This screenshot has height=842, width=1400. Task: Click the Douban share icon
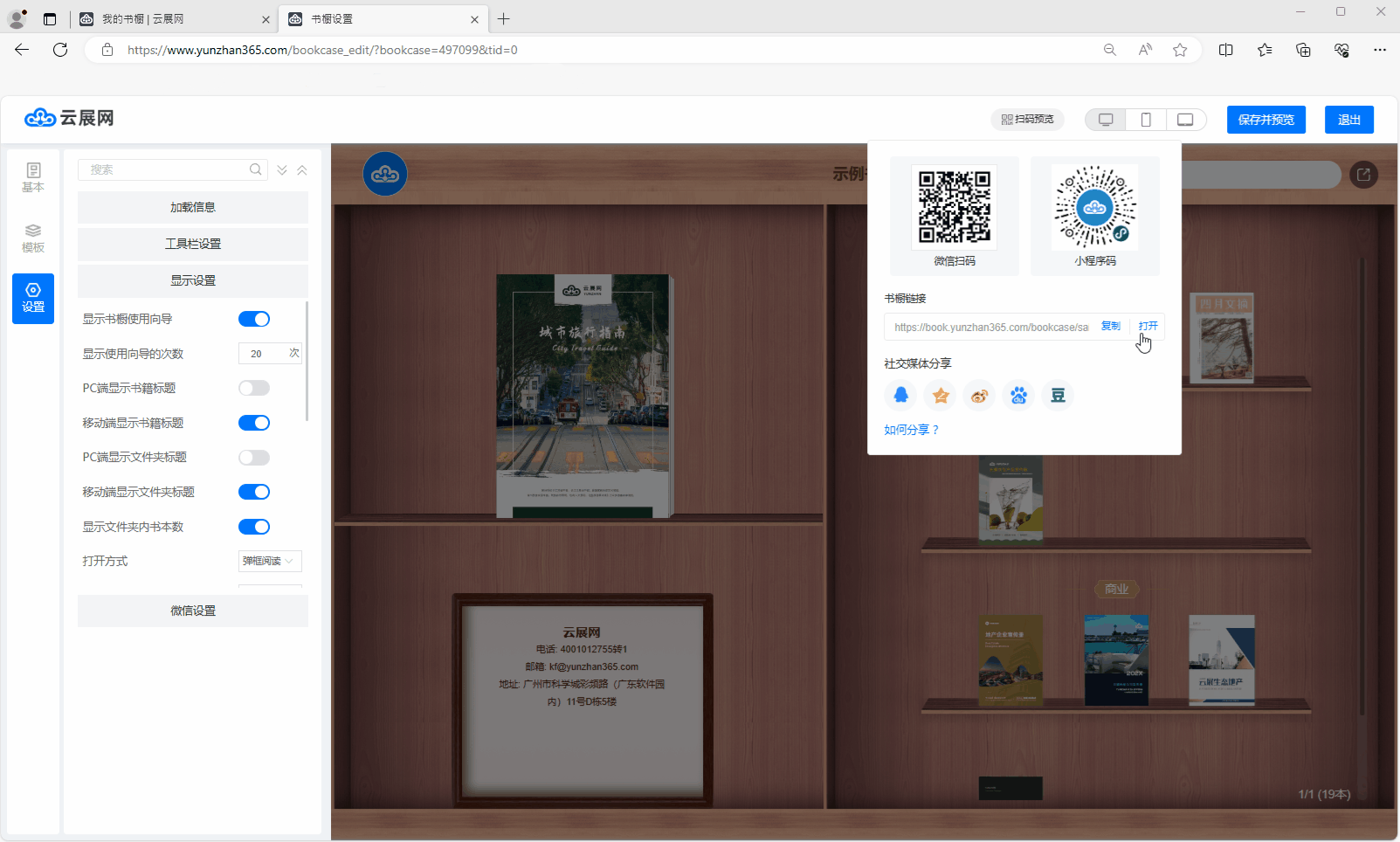click(x=1058, y=396)
